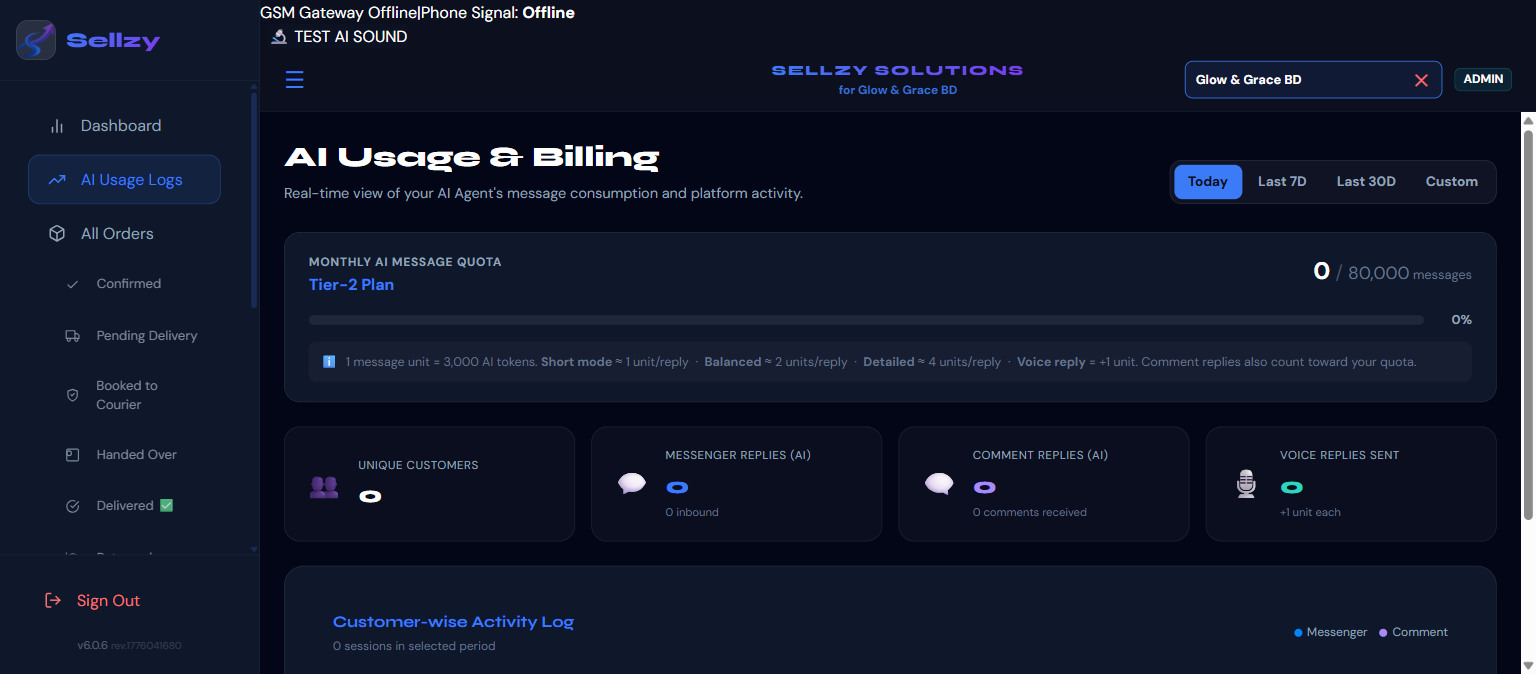Screen dimensions: 1536x674
Task: Click the Voice Replies microphone icon
Action: tap(1245, 484)
